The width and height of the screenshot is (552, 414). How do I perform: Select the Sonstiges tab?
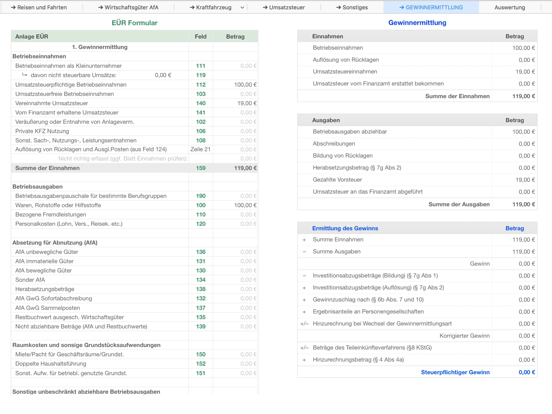(x=352, y=7)
